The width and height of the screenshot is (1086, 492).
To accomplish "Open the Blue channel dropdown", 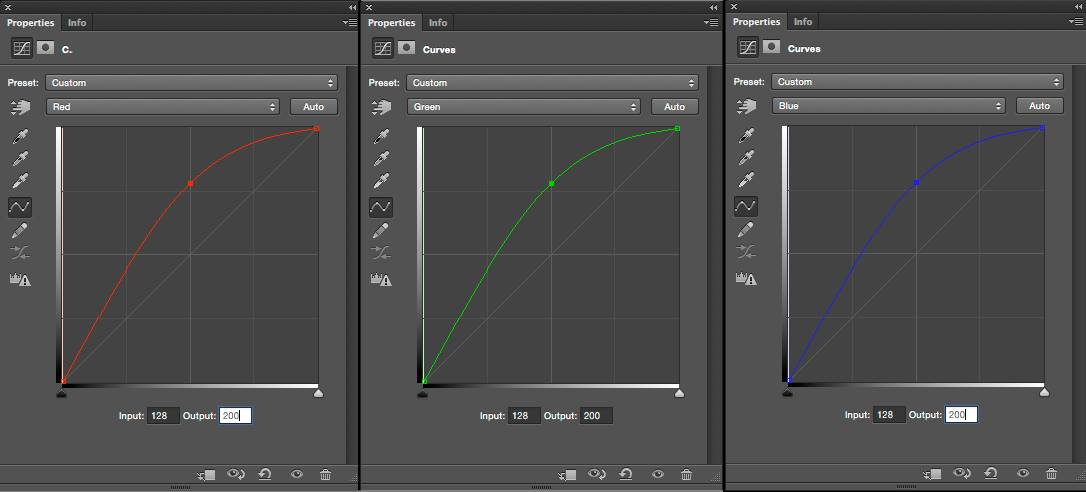I will click(x=888, y=106).
